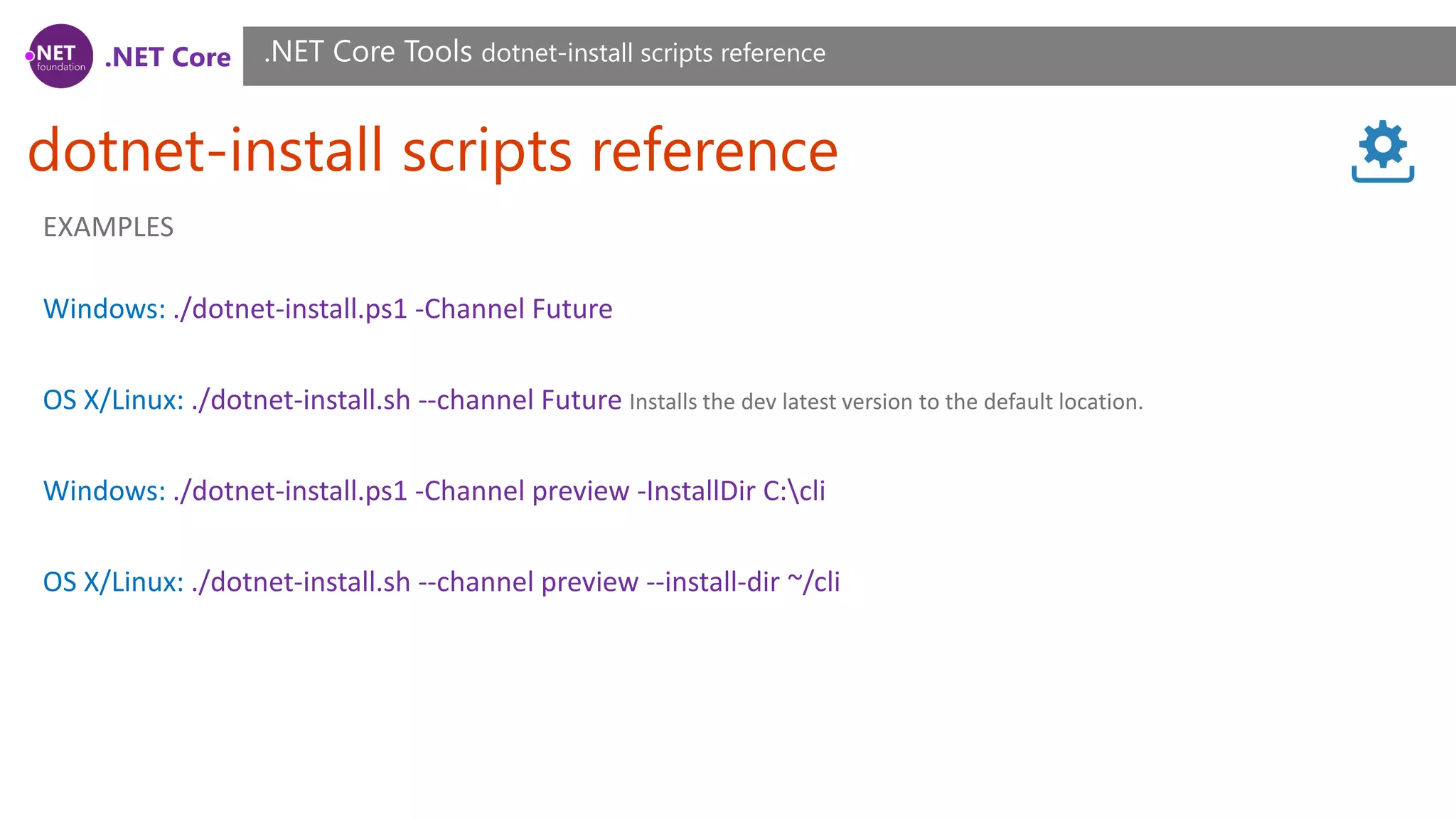Click the '.NET Core' purple heading text
Screen dimensions: 1456x819
pyautogui.click(x=168, y=58)
